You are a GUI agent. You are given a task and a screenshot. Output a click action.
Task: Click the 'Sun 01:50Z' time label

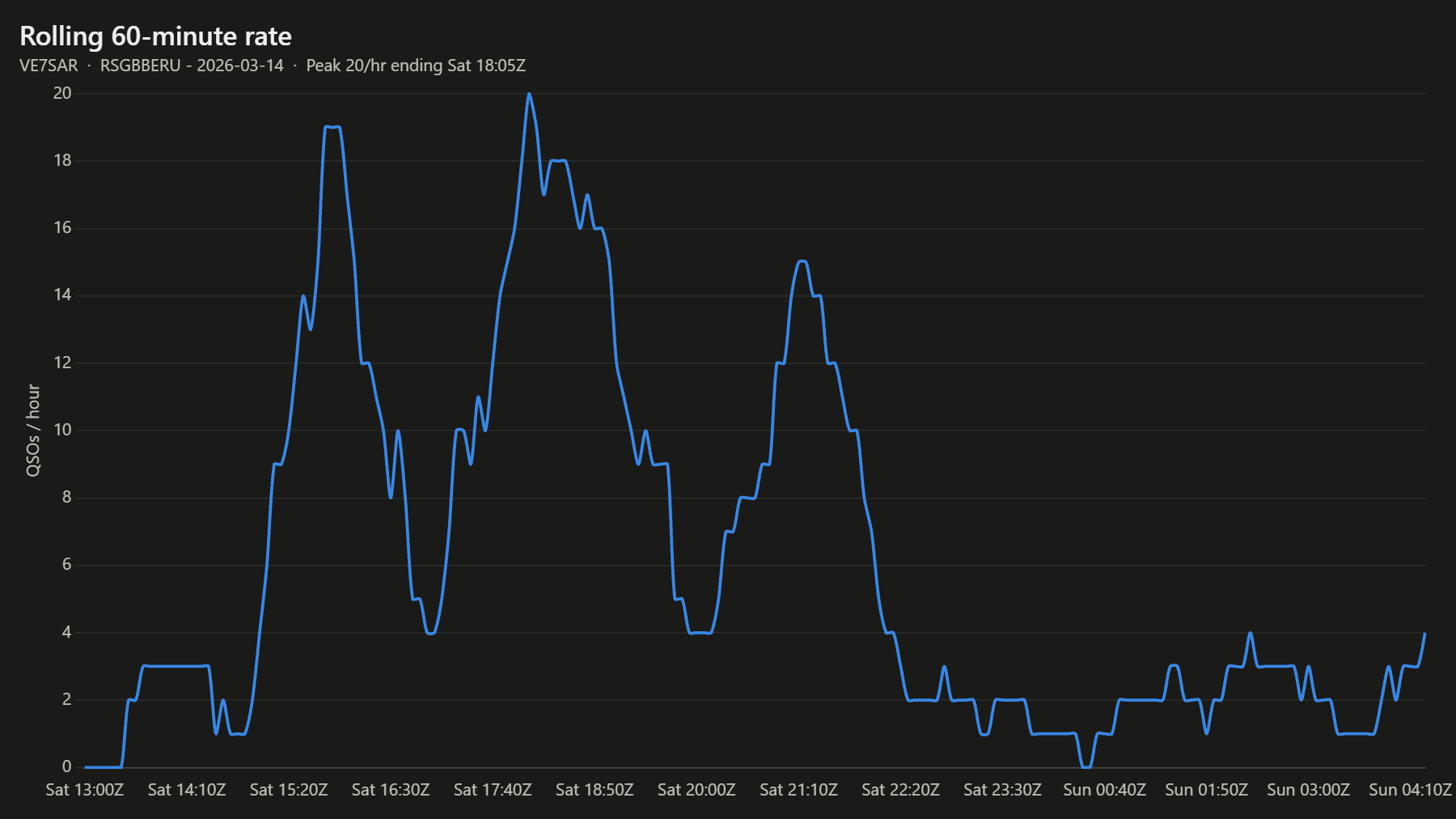tap(1206, 790)
